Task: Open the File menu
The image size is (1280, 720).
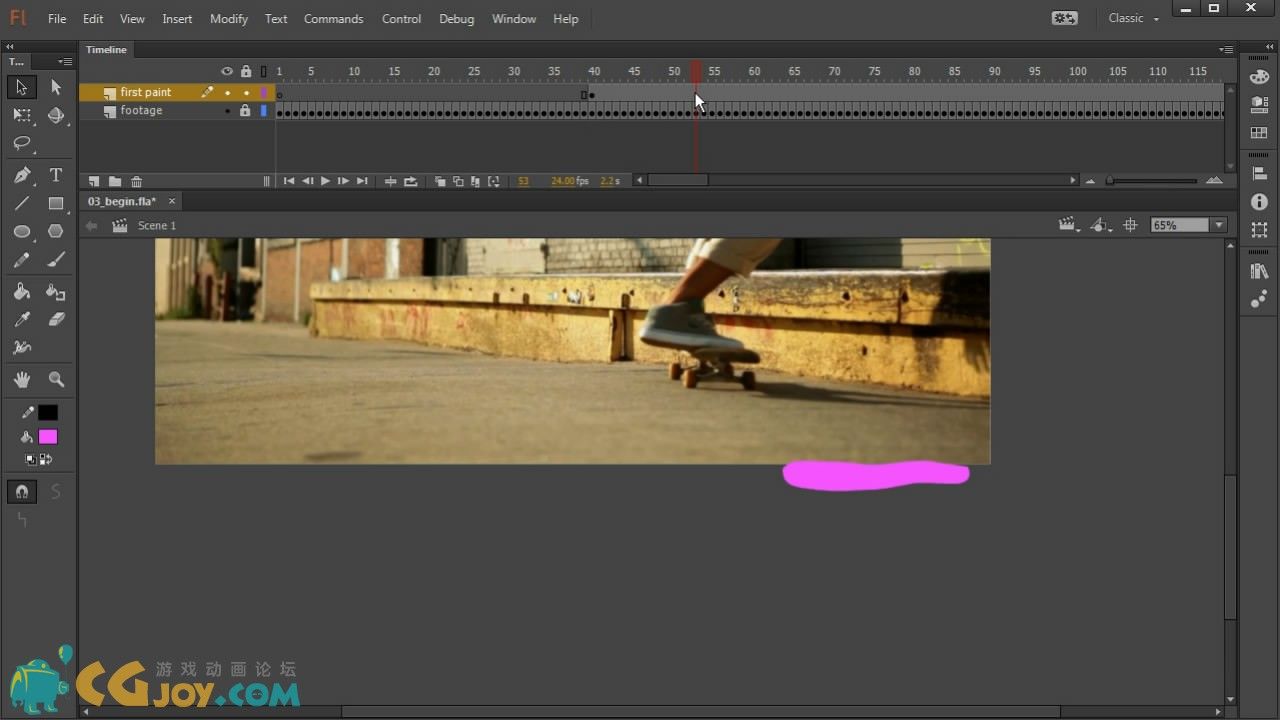Action: (57, 19)
